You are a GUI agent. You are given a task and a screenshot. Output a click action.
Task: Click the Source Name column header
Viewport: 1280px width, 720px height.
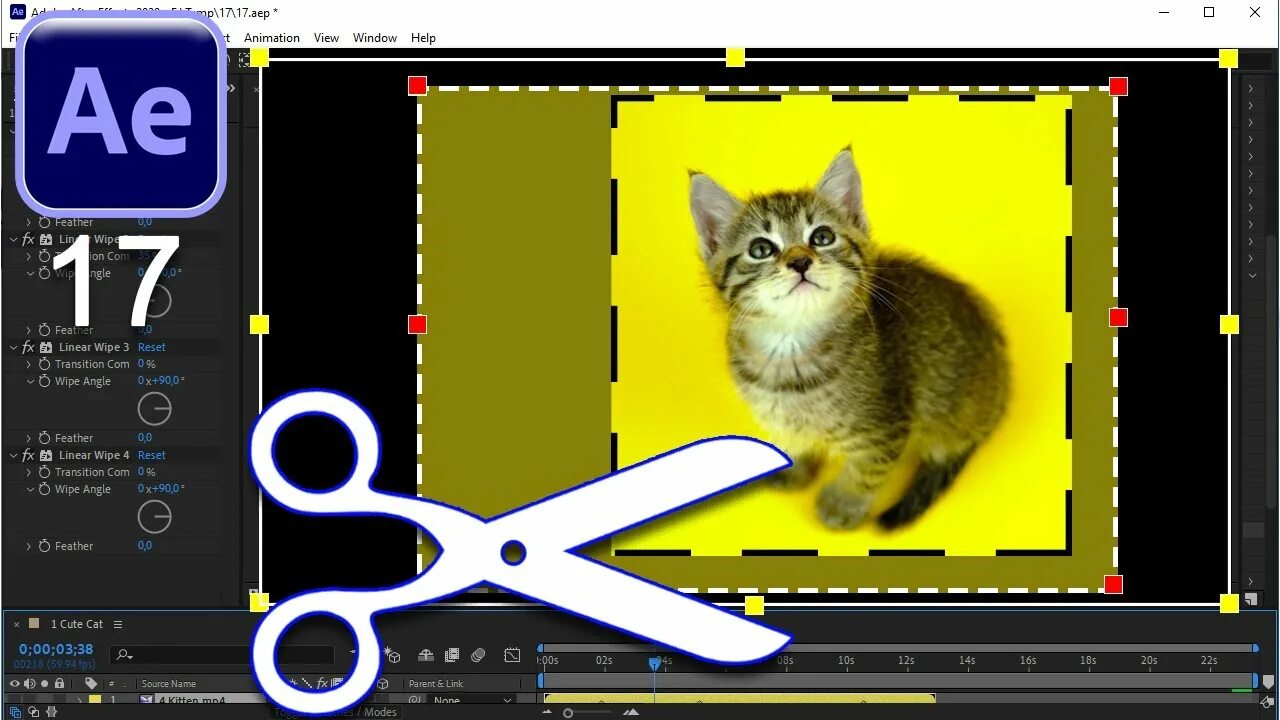[x=169, y=684]
